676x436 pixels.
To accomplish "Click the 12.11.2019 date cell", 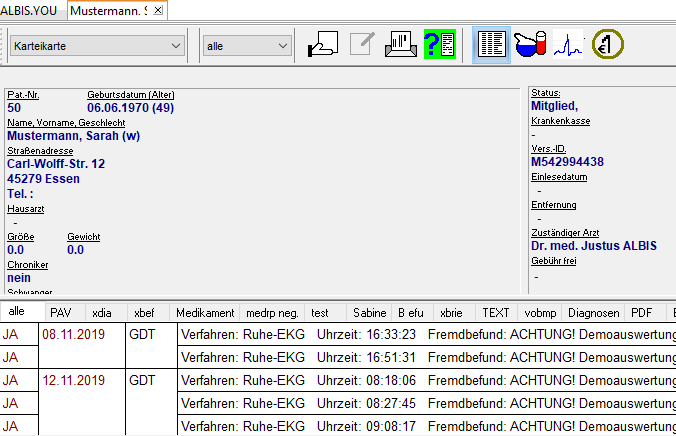I will pyautogui.click(x=73, y=380).
